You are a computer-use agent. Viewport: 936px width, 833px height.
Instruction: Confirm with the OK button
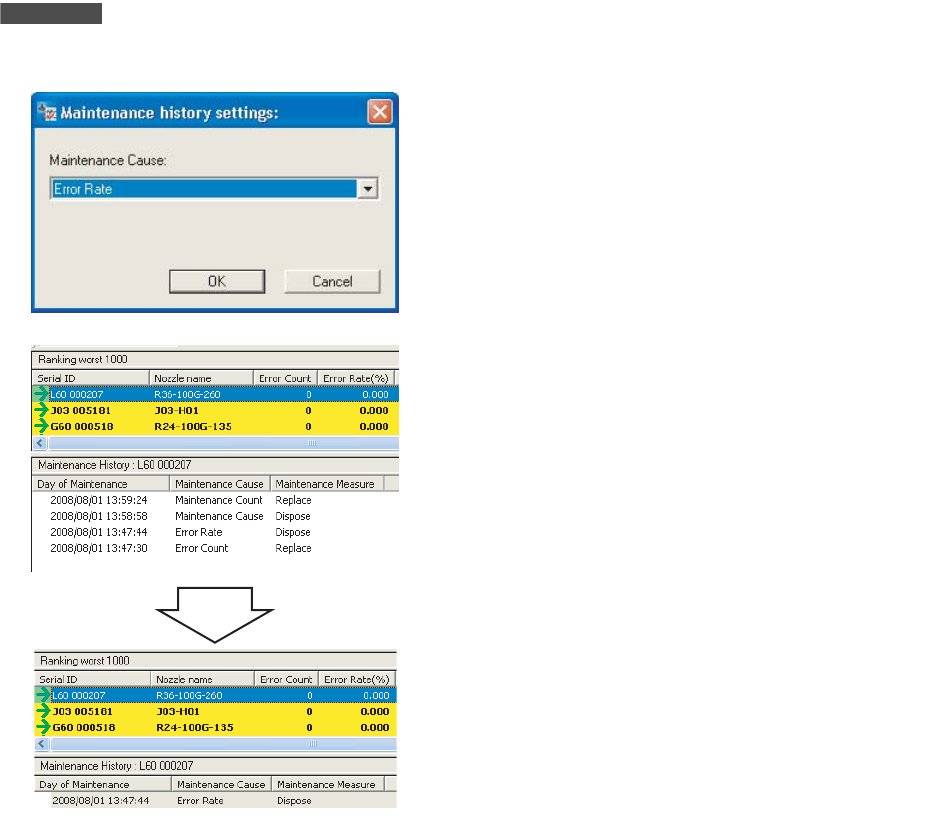pyautogui.click(x=217, y=281)
